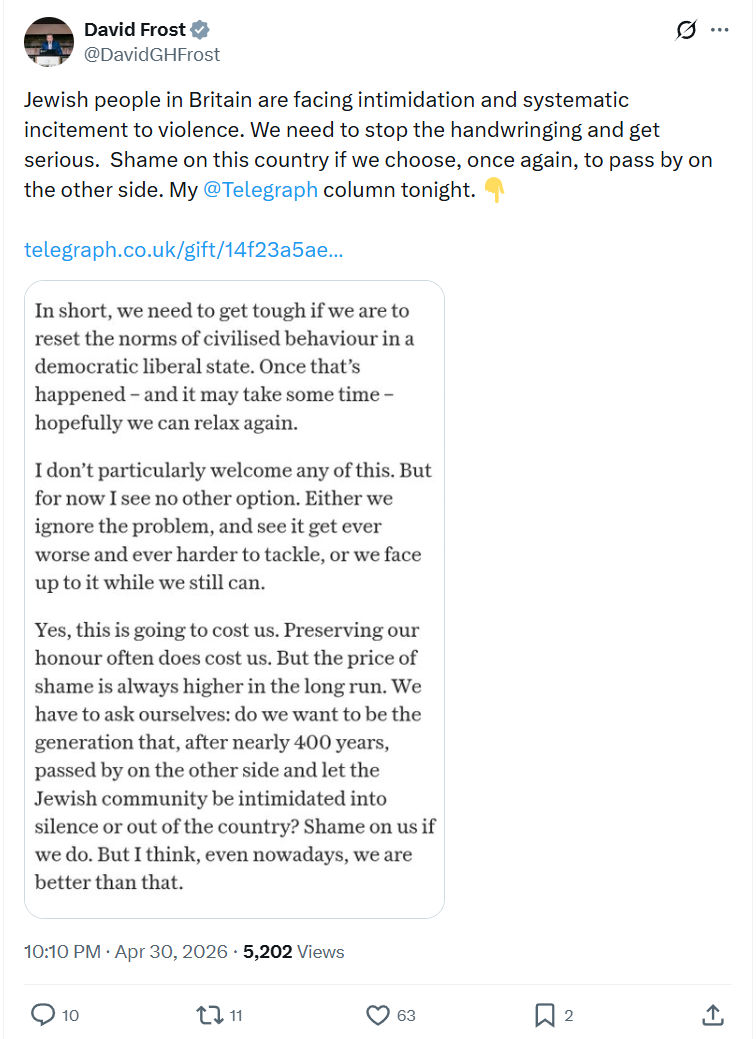This screenshot has width=756, height=1039.
Task: Open the three-dot more options menu
Action: (x=720, y=30)
